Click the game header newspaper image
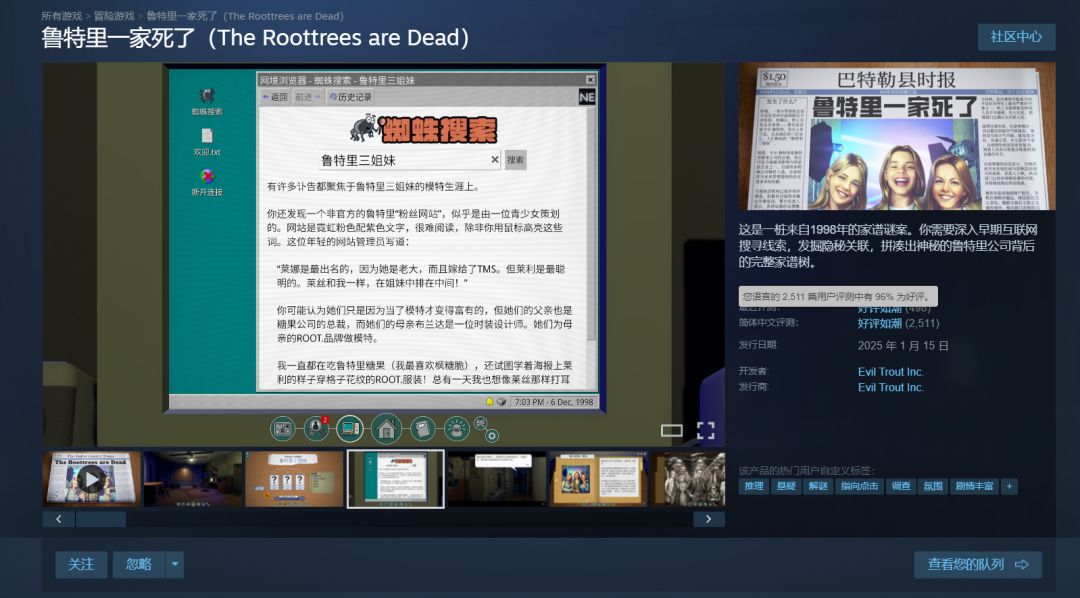 coord(897,136)
